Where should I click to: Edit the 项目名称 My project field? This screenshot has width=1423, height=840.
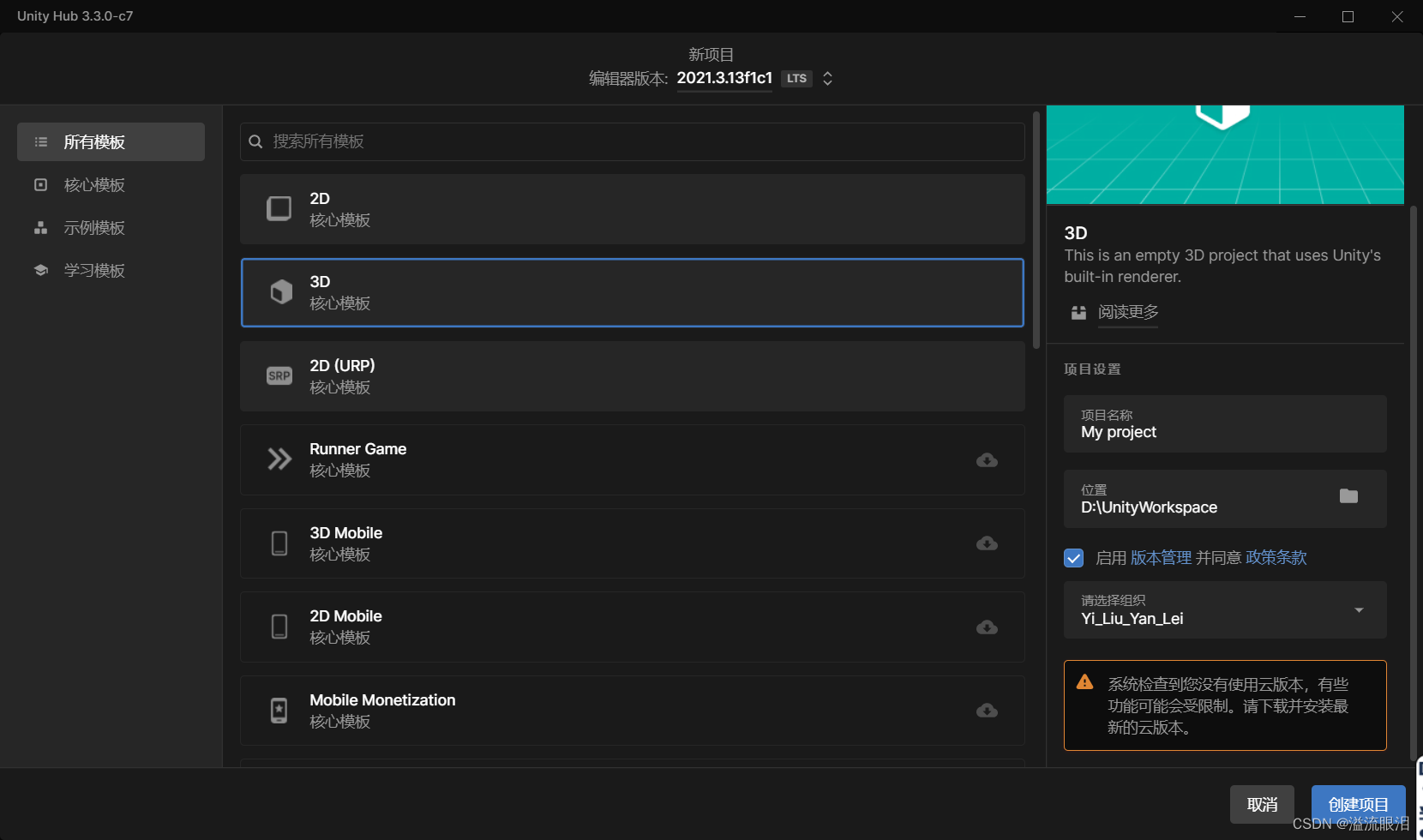(1225, 423)
